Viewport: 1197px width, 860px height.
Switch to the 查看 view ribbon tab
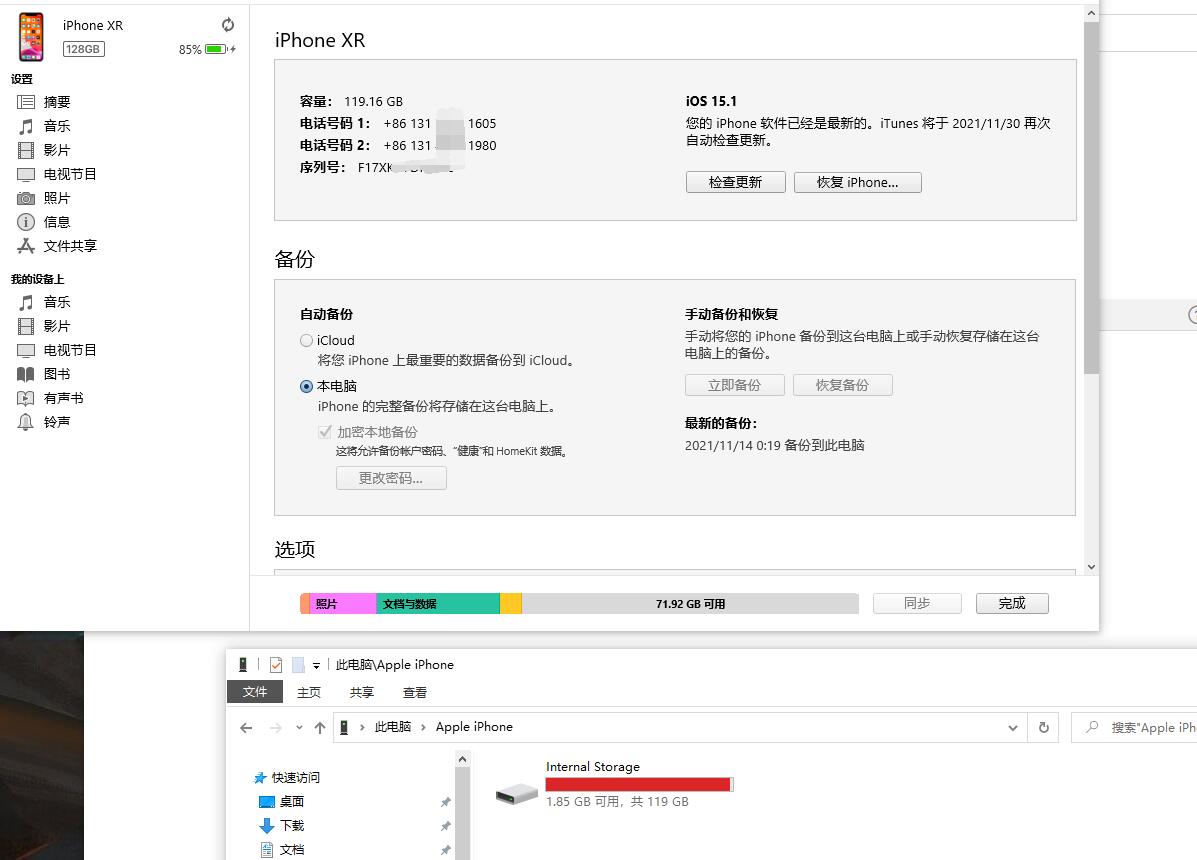coord(414,692)
